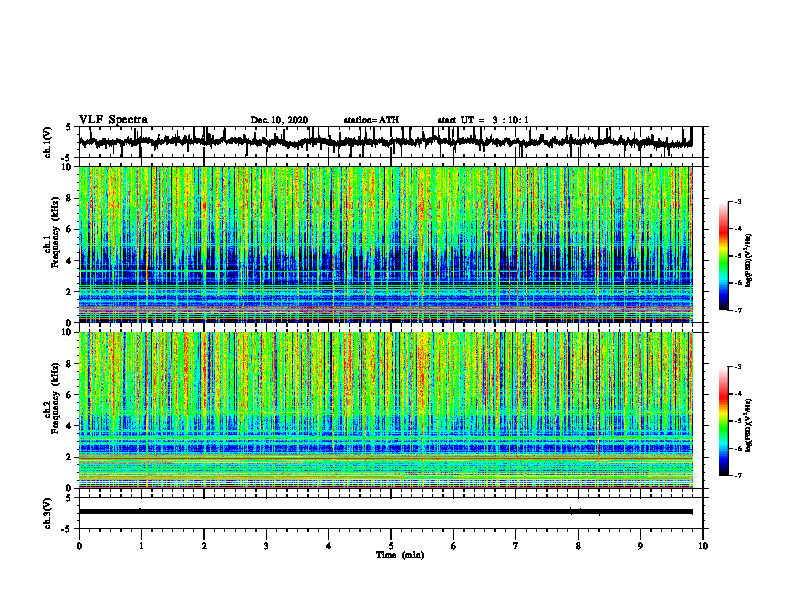Click the "ch.1(V)" axis label

pyautogui.click(x=48, y=142)
